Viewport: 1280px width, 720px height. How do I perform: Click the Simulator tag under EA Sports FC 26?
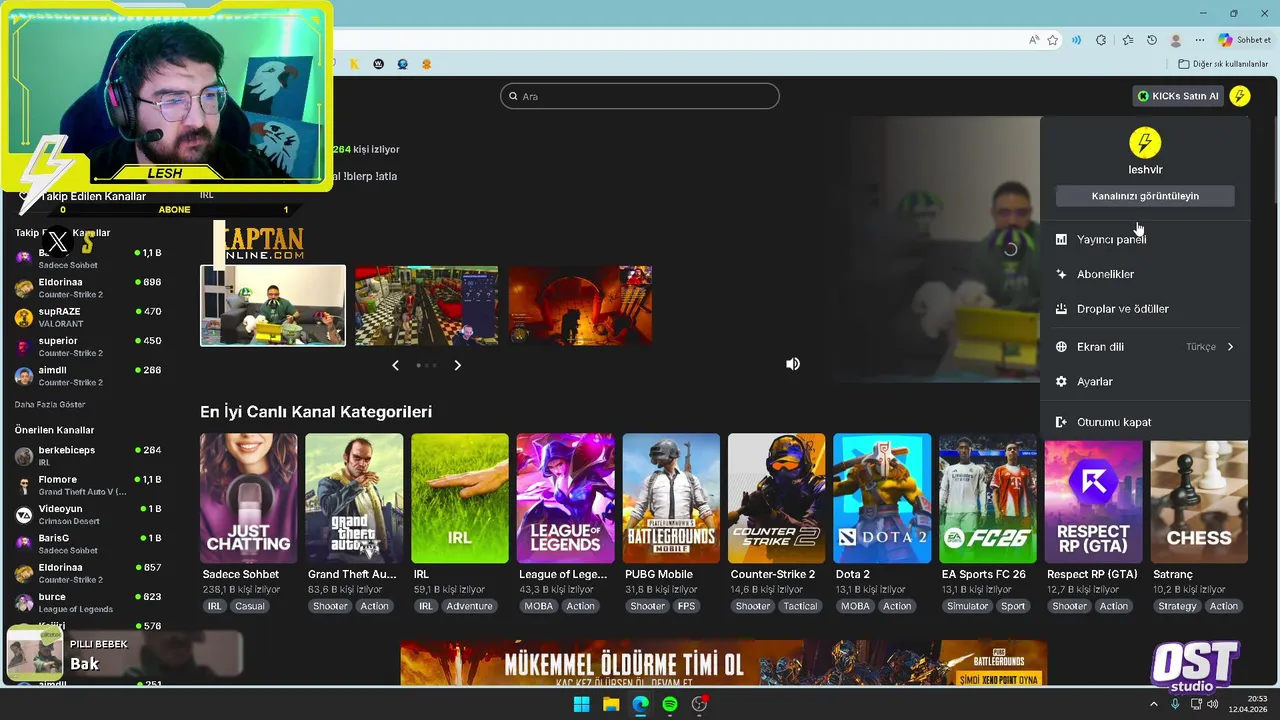click(x=967, y=606)
